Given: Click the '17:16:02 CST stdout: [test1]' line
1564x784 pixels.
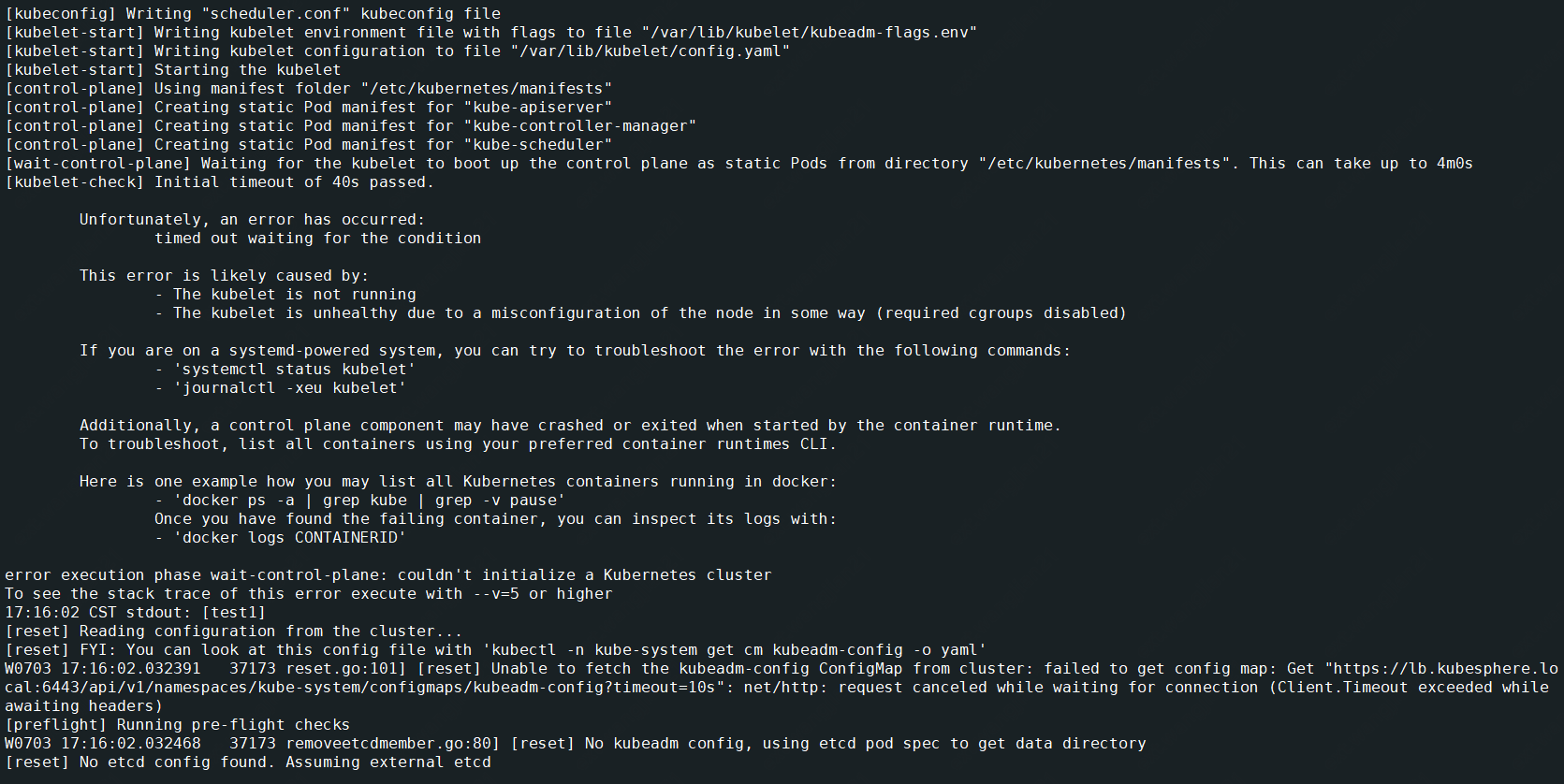Looking at the screenshot, I should point(136,613).
